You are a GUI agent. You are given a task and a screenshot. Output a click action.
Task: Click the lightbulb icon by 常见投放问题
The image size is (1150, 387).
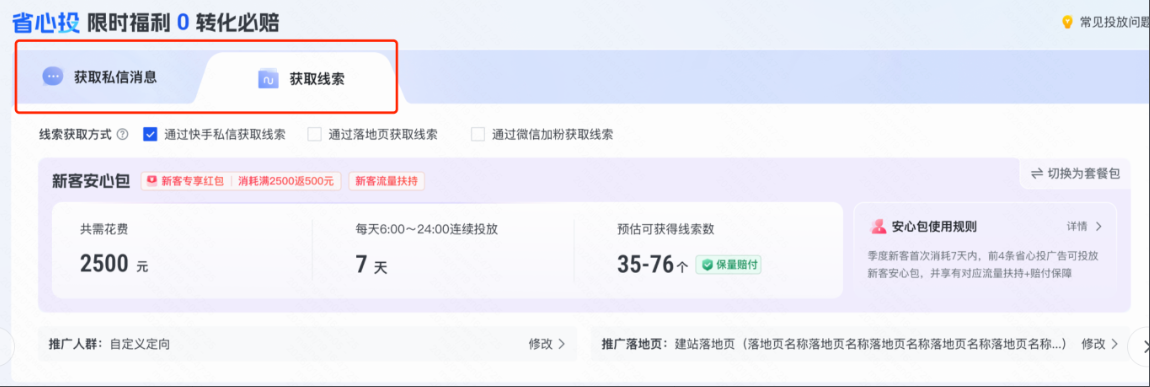point(1067,23)
